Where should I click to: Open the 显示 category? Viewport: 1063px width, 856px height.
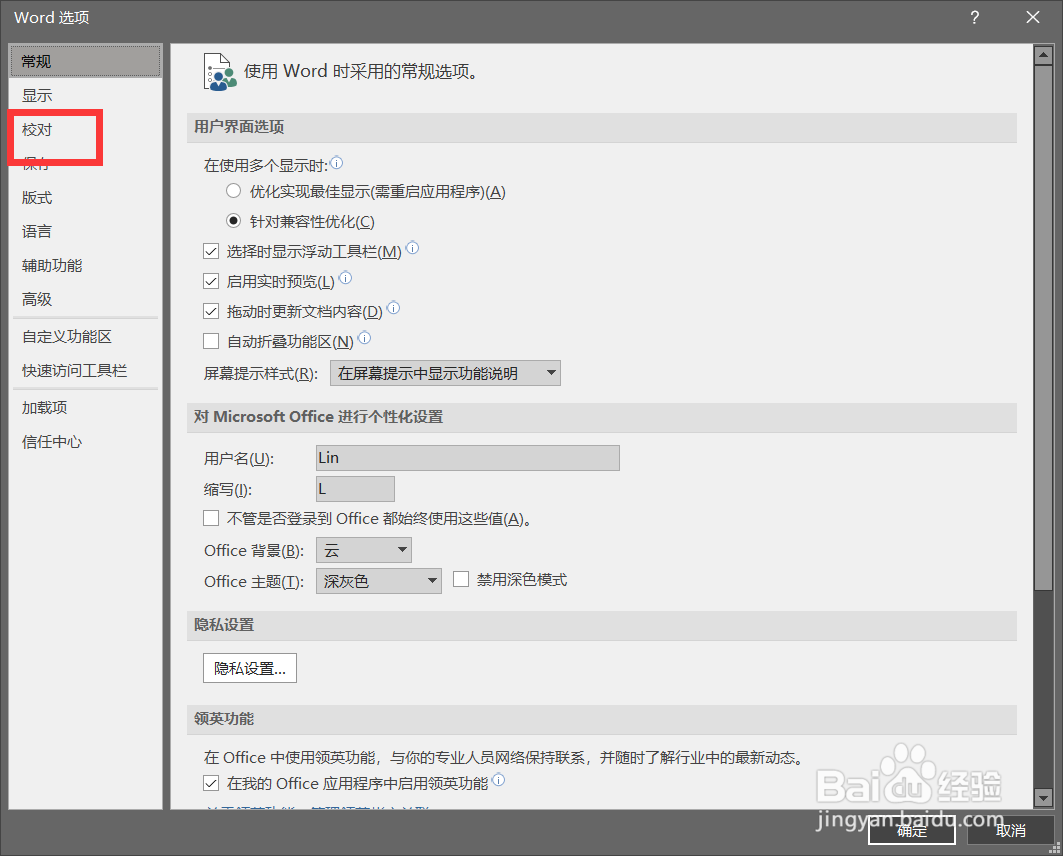(x=85, y=96)
